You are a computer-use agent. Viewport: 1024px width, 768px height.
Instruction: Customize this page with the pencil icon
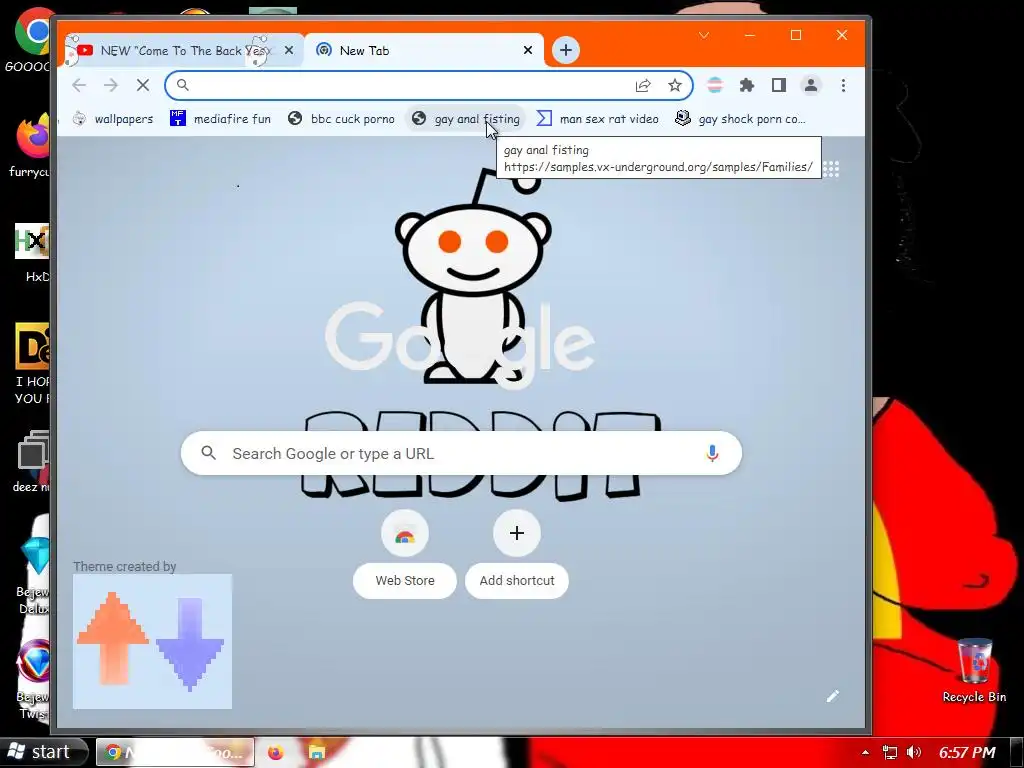833,696
